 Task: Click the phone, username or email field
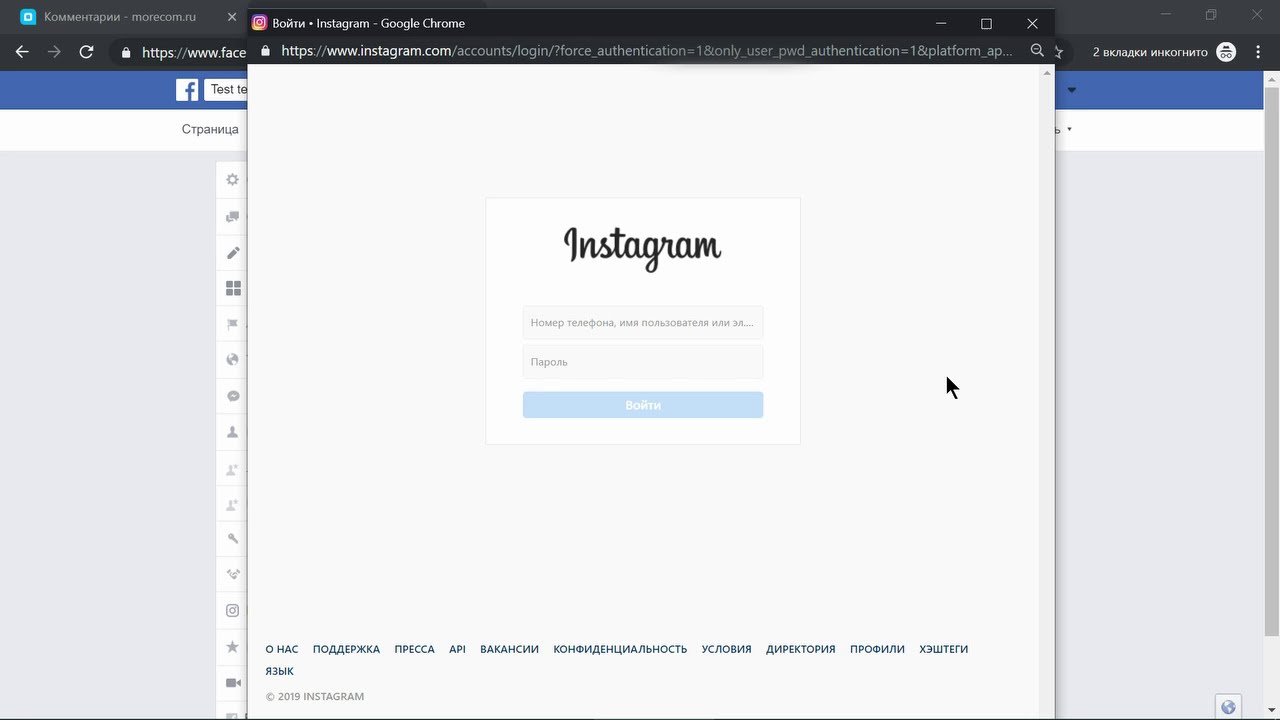[643, 323]
